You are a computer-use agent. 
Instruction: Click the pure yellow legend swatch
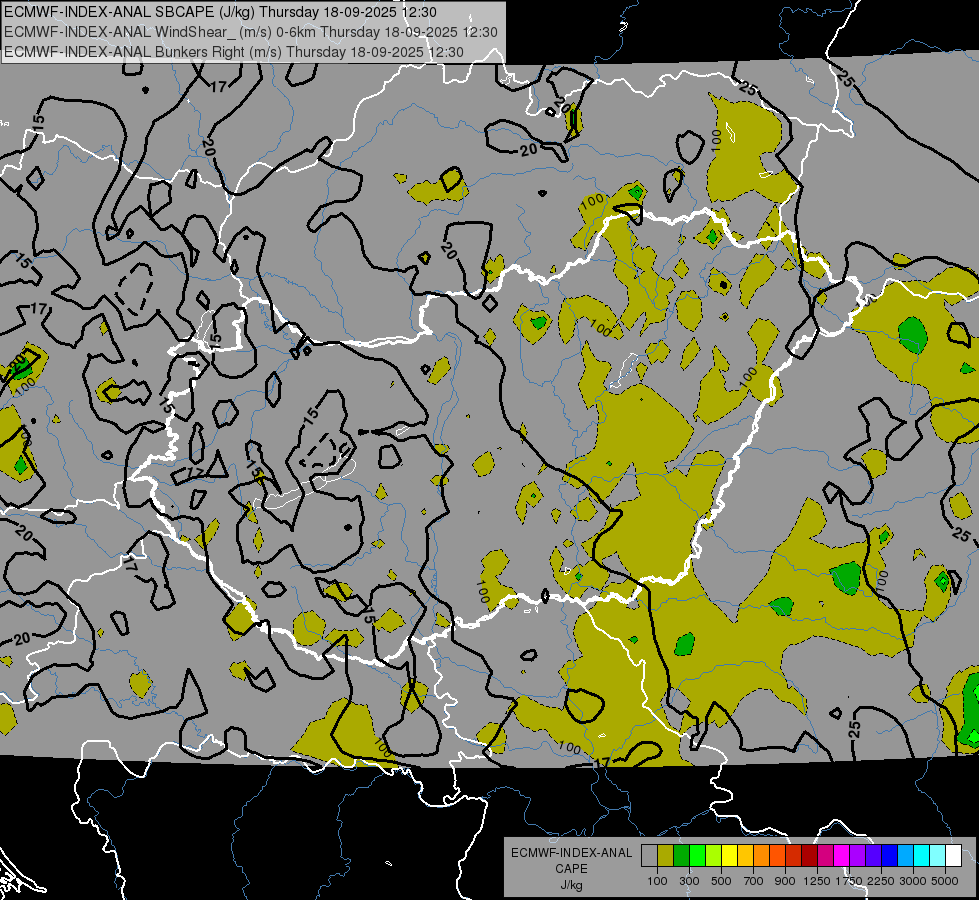tap(730, 856)
